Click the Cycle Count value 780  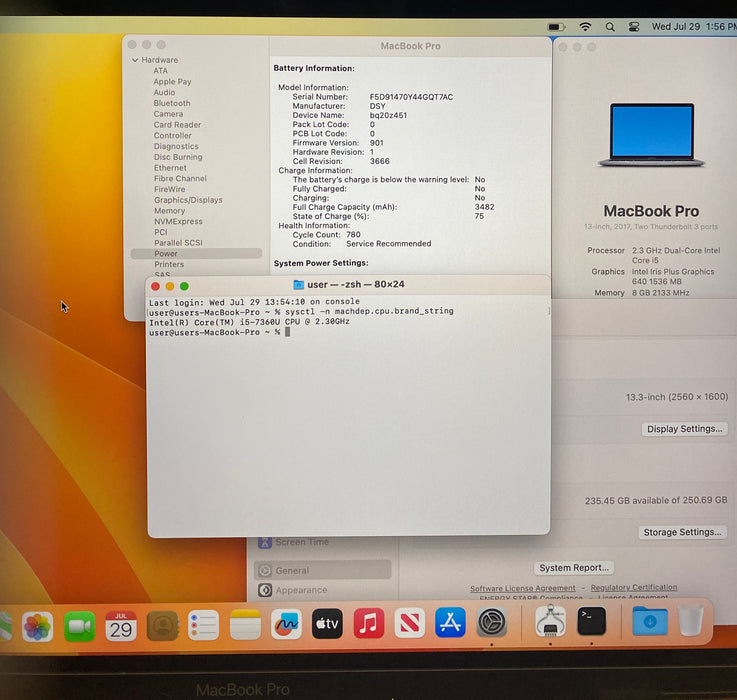pyautogui.click(x=353, y=235)
